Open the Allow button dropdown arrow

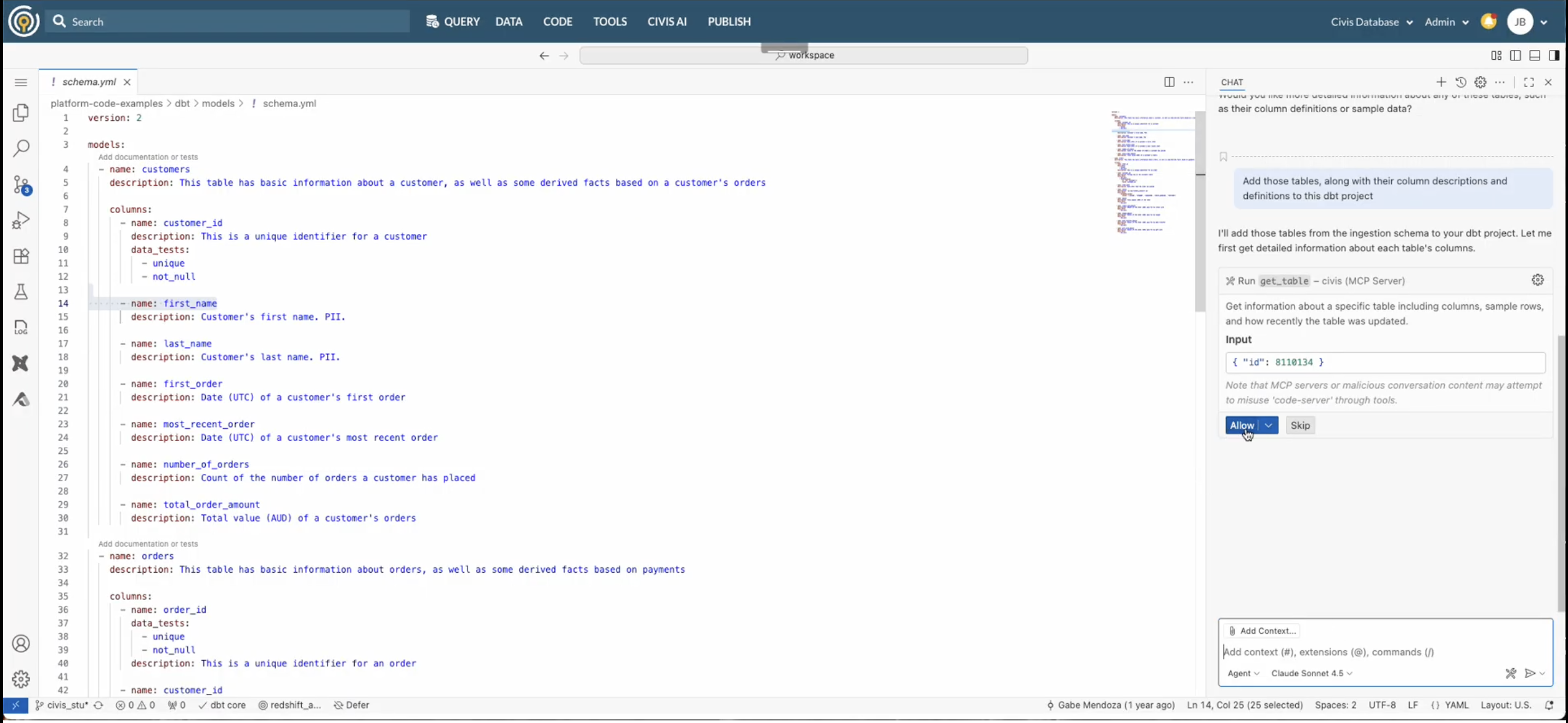pyautogui.click(x=1269, y=425)
